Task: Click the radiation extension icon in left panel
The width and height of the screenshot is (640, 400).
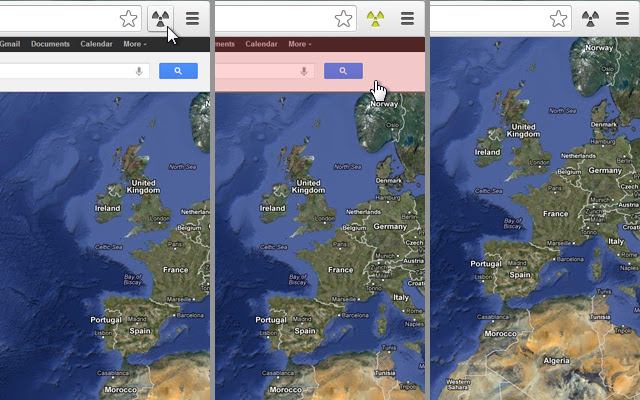Action: click(x=160, y=19)
